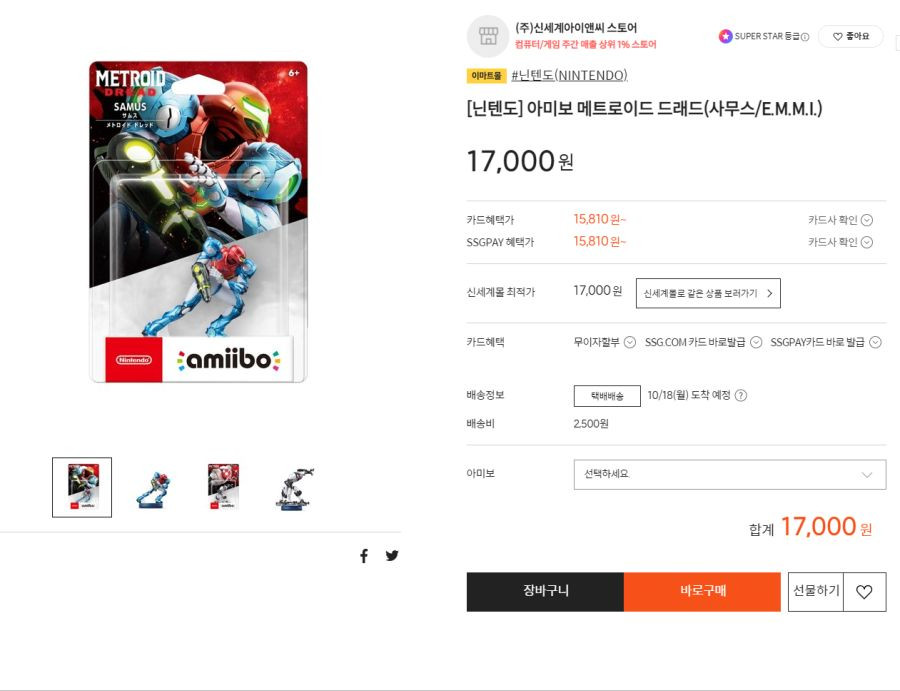Click the heart wishlist icon beside 선물하기
The height and width of the screenshot is (691, 900).
coord(864,592)
